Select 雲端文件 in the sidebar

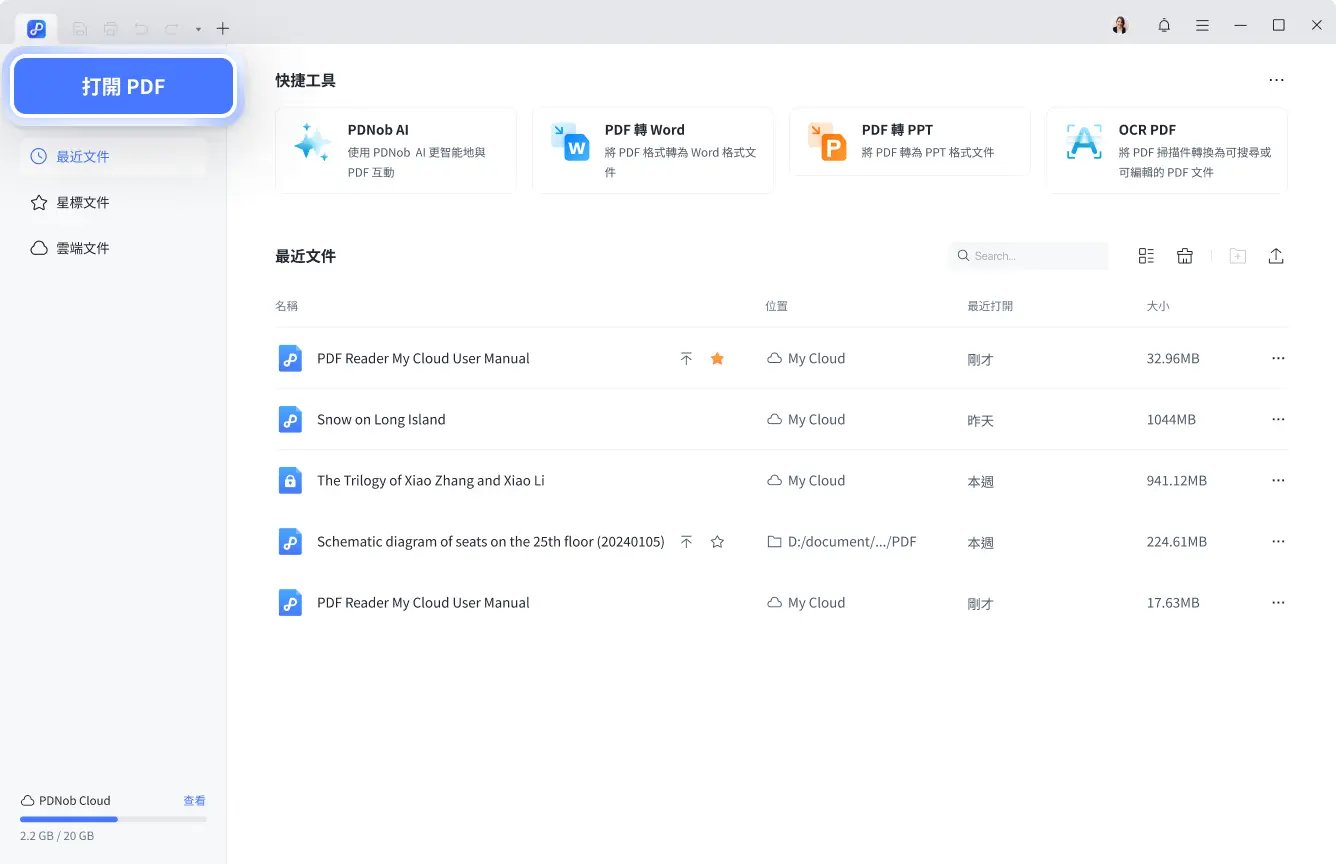pyautogui.click(x=83, y=248)
